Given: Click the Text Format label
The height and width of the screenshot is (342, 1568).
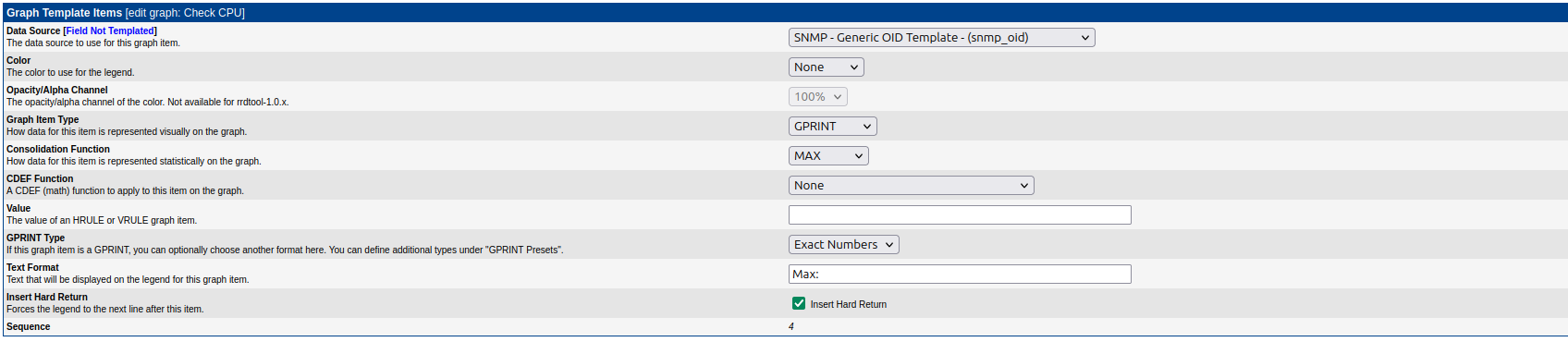Looking at the screenshot, I should (x=32, y=268).
